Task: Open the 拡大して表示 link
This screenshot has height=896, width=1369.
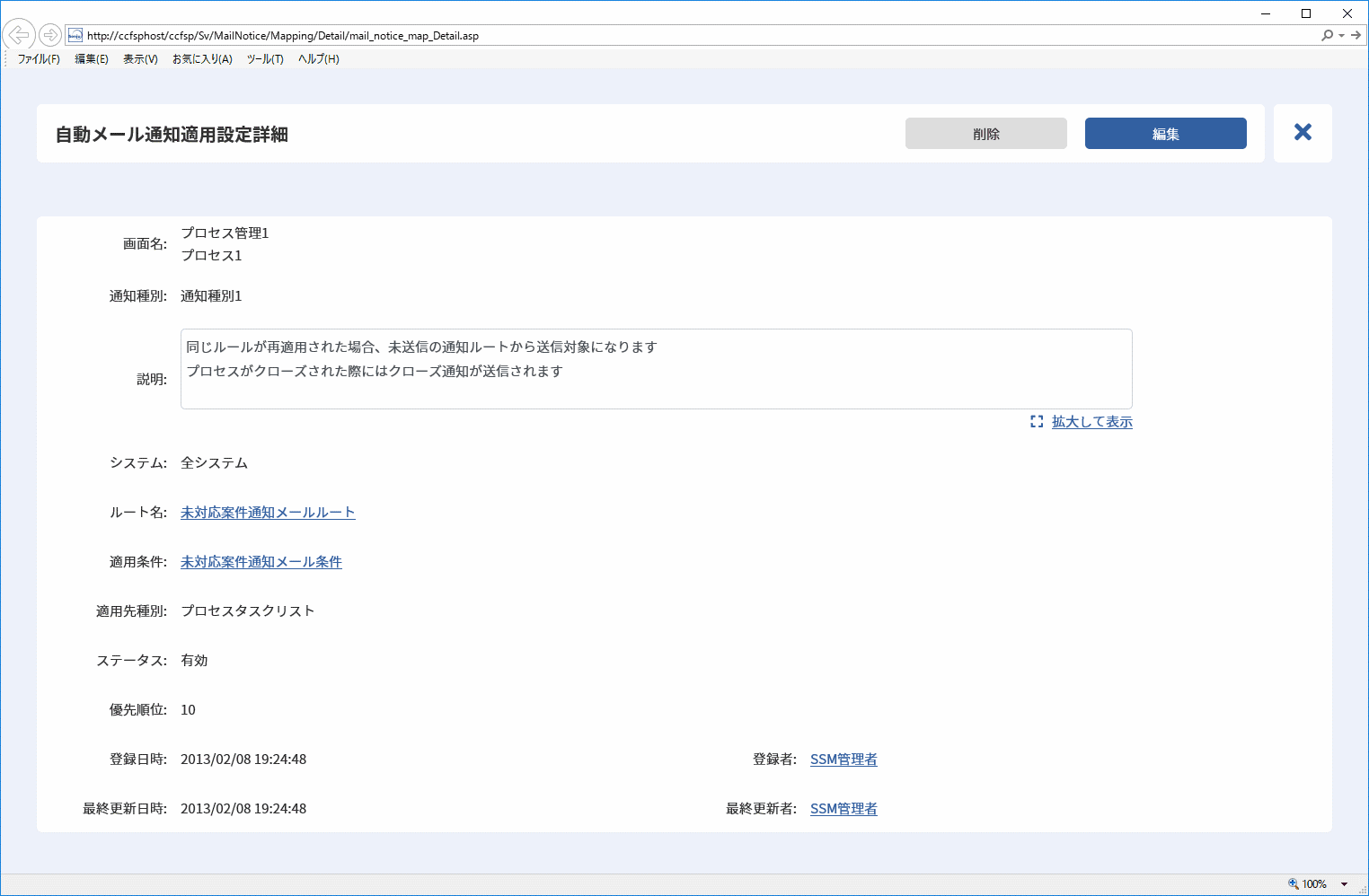Action: coord(1092,422)
